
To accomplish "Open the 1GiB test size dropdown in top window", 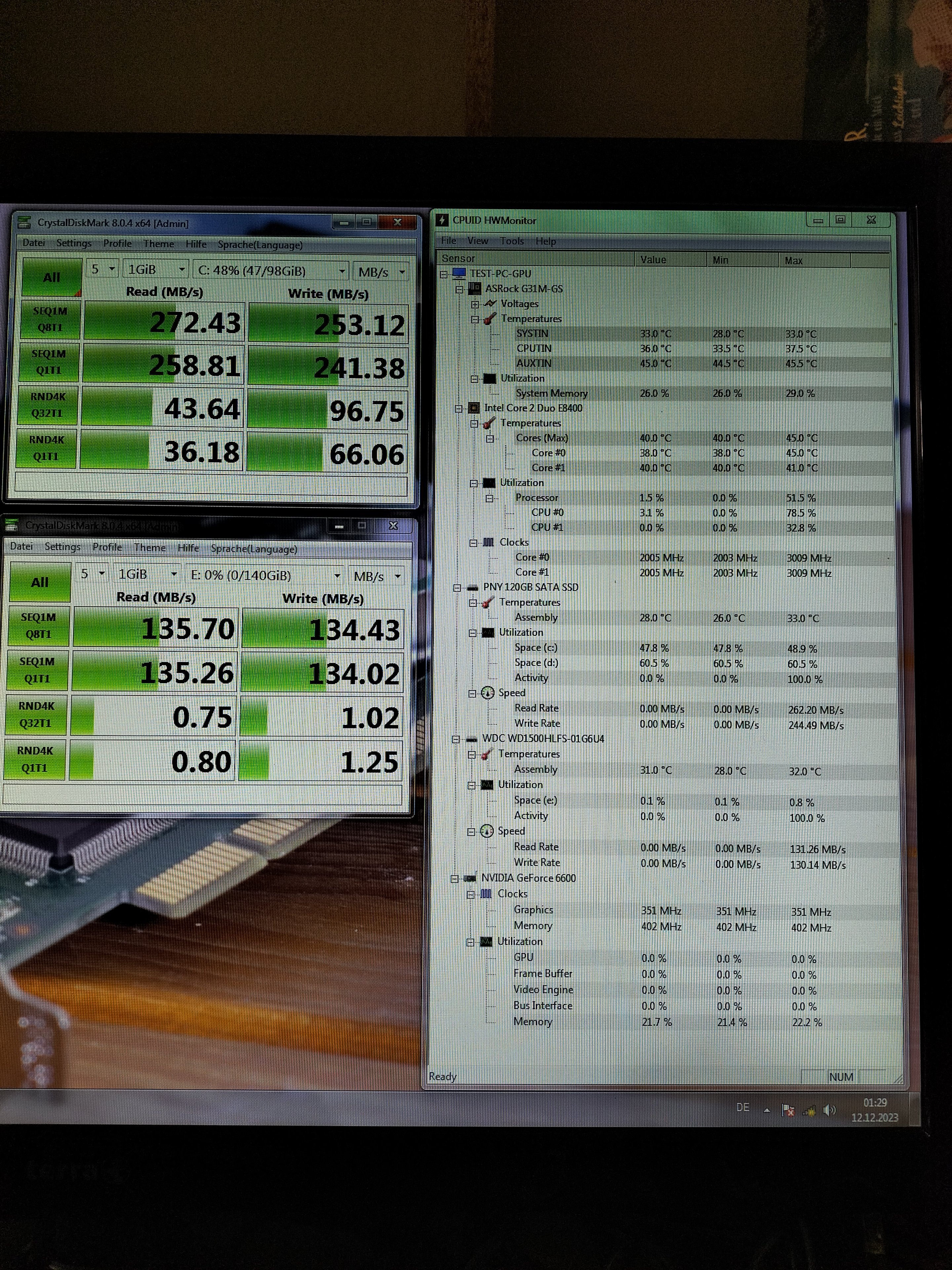I will point(156,269).
